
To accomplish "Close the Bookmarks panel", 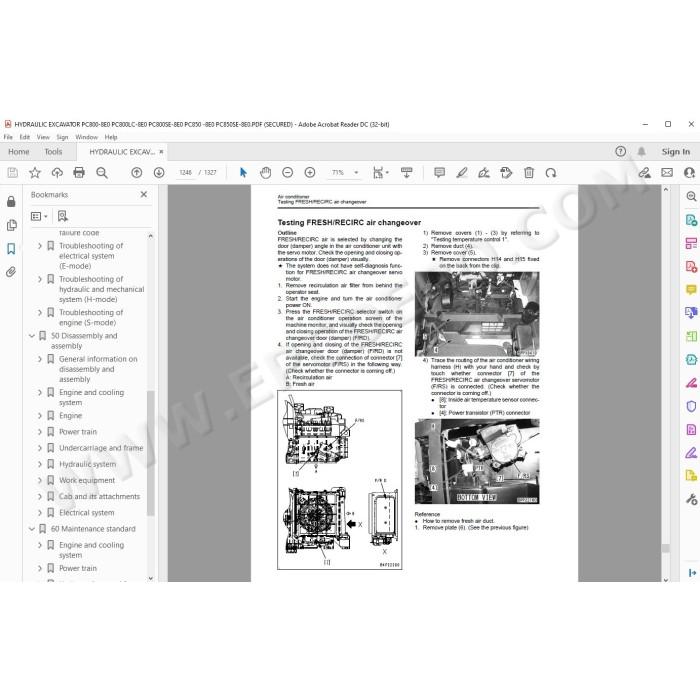I will point(144,194).
